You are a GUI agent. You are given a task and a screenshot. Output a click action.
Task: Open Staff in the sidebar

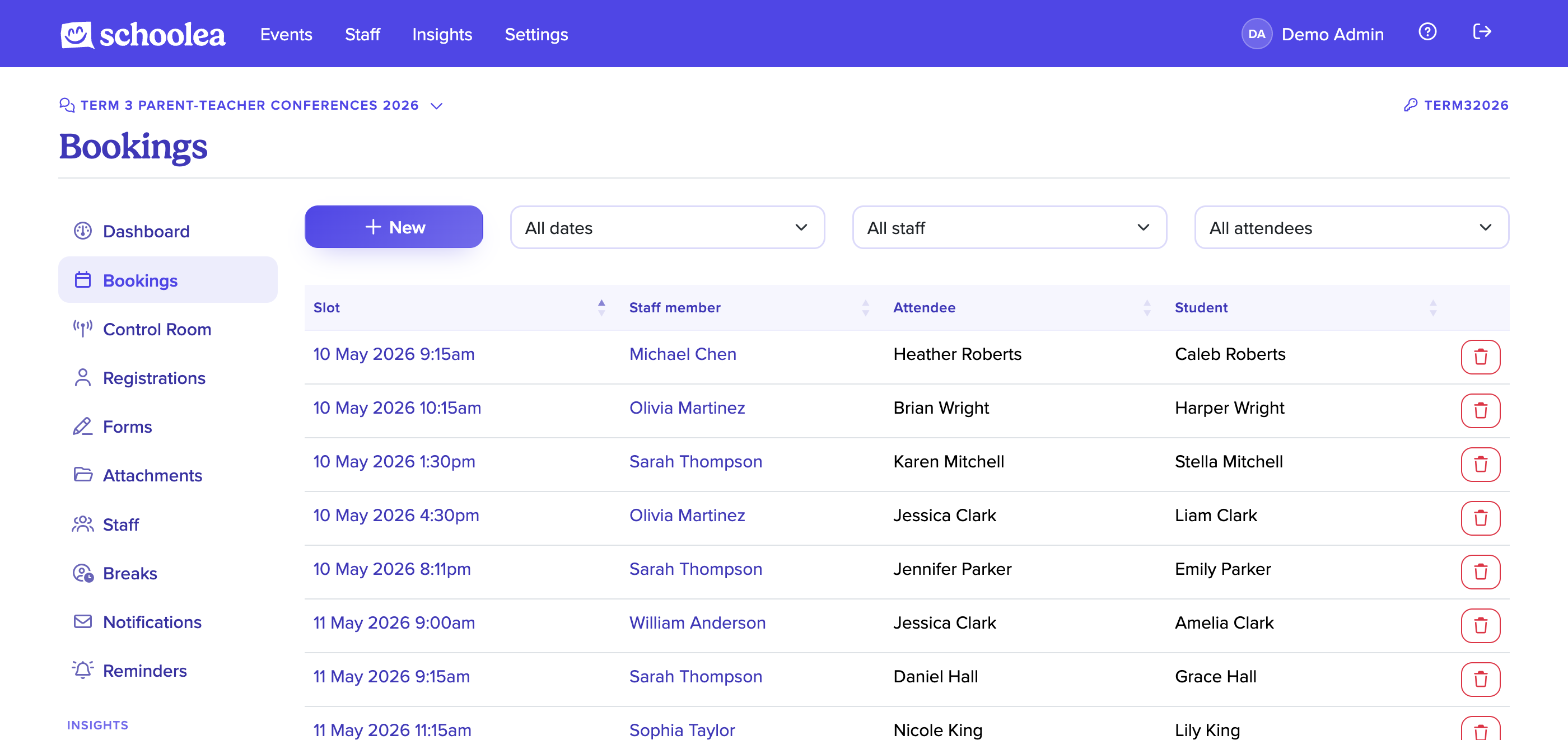pos(167,524)
